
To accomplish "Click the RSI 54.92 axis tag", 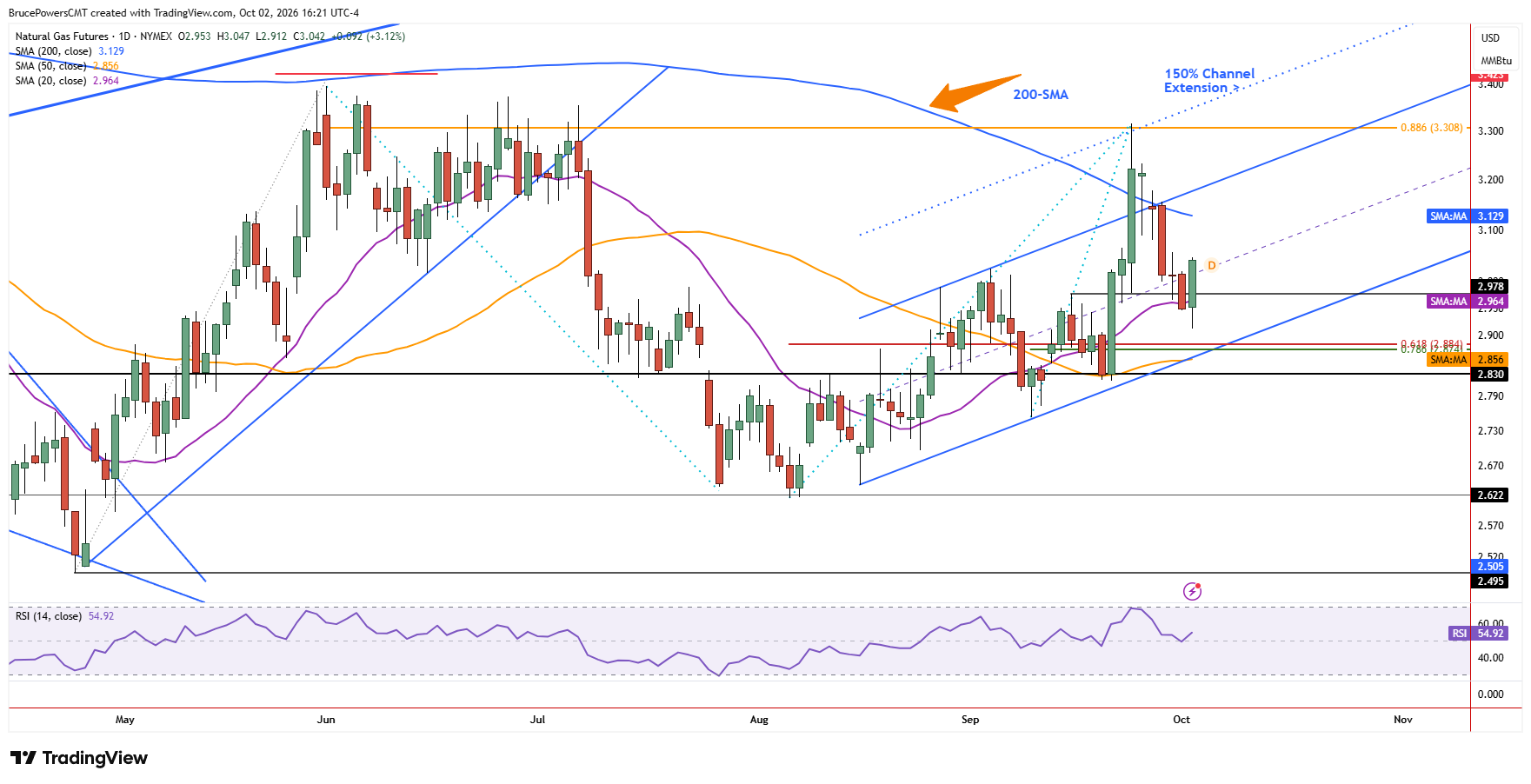I will tap(1478, 634).
